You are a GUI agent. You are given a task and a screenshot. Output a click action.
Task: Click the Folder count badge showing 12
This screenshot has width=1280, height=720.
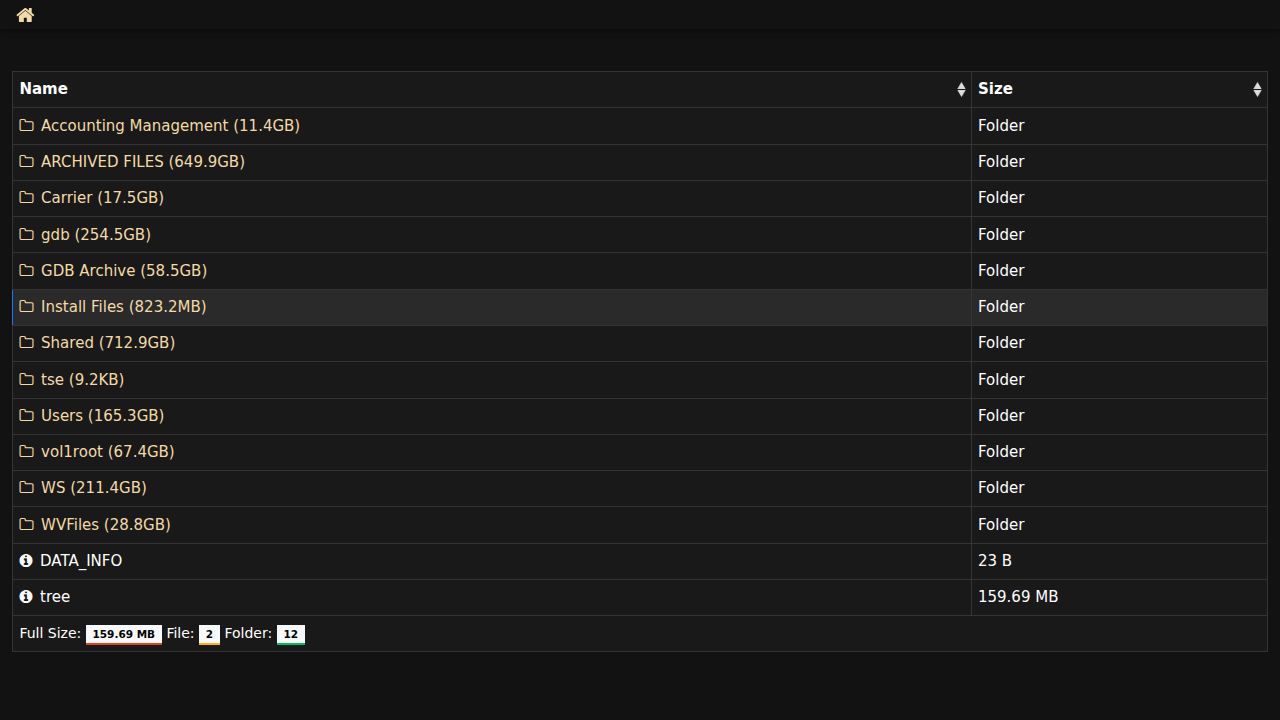click(291, 634)
